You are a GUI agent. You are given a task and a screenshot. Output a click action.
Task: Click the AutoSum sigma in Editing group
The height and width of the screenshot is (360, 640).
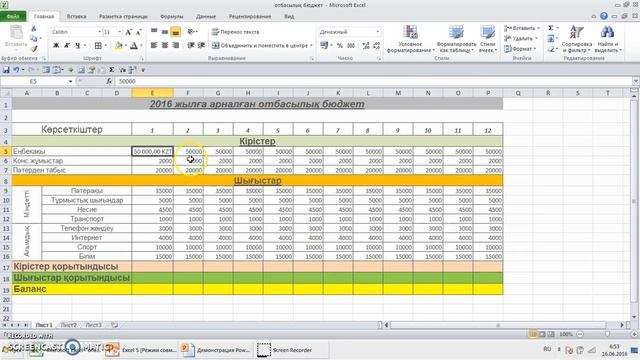pyautogui.click(x=551, y=28)
